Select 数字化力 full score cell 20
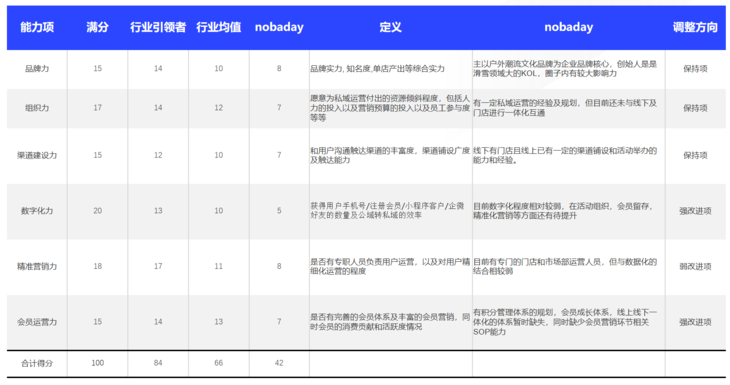Viewport: 730px width, 385px height. coord(97,210)
